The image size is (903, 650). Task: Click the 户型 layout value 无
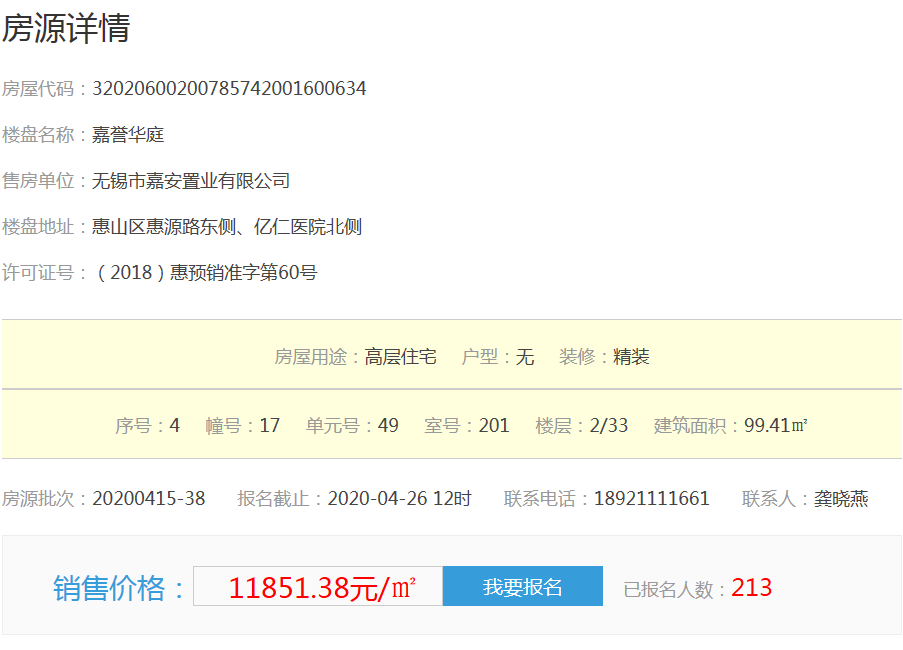point(525,357)
